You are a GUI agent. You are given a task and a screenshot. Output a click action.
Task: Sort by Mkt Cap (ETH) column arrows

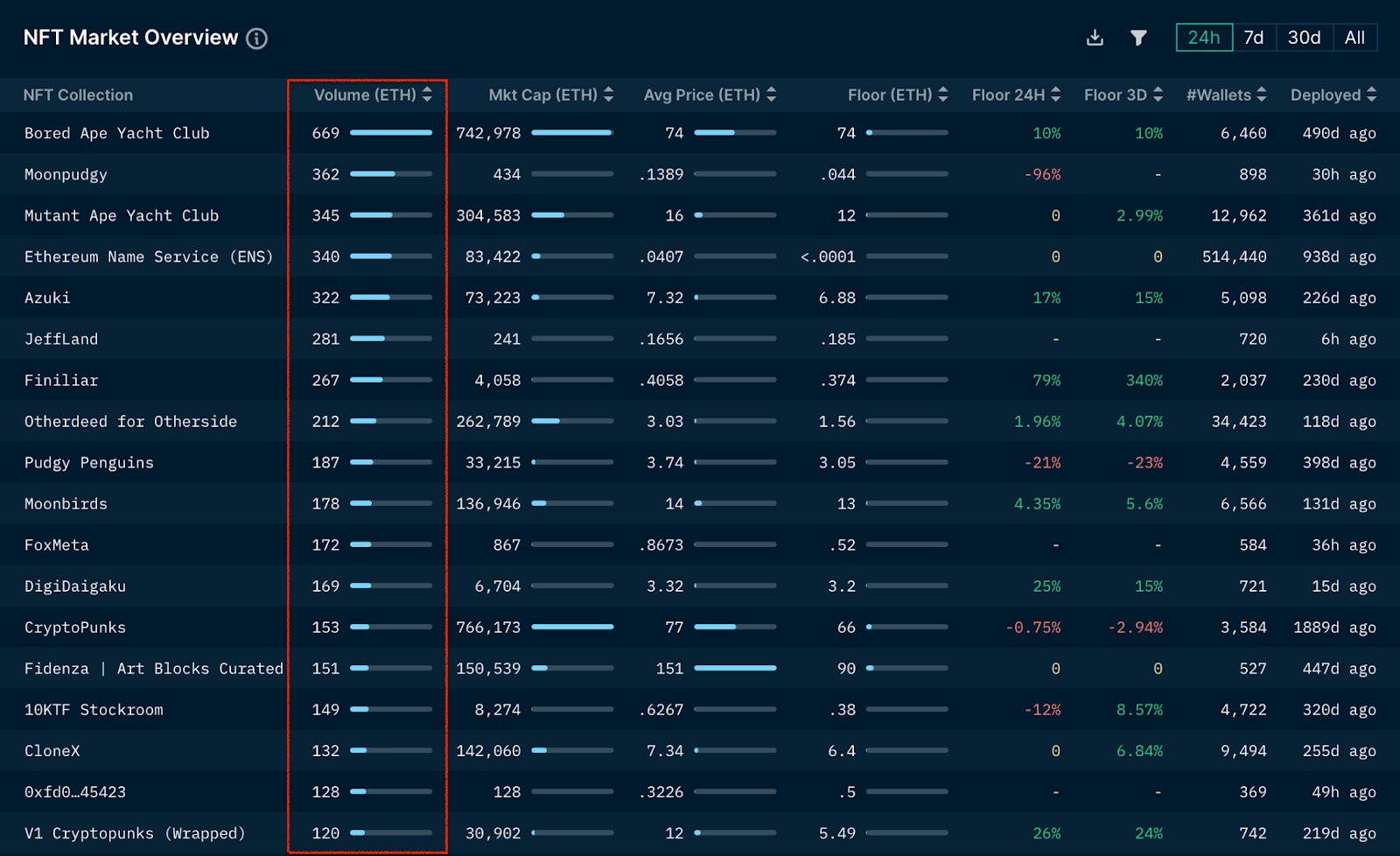608,95
